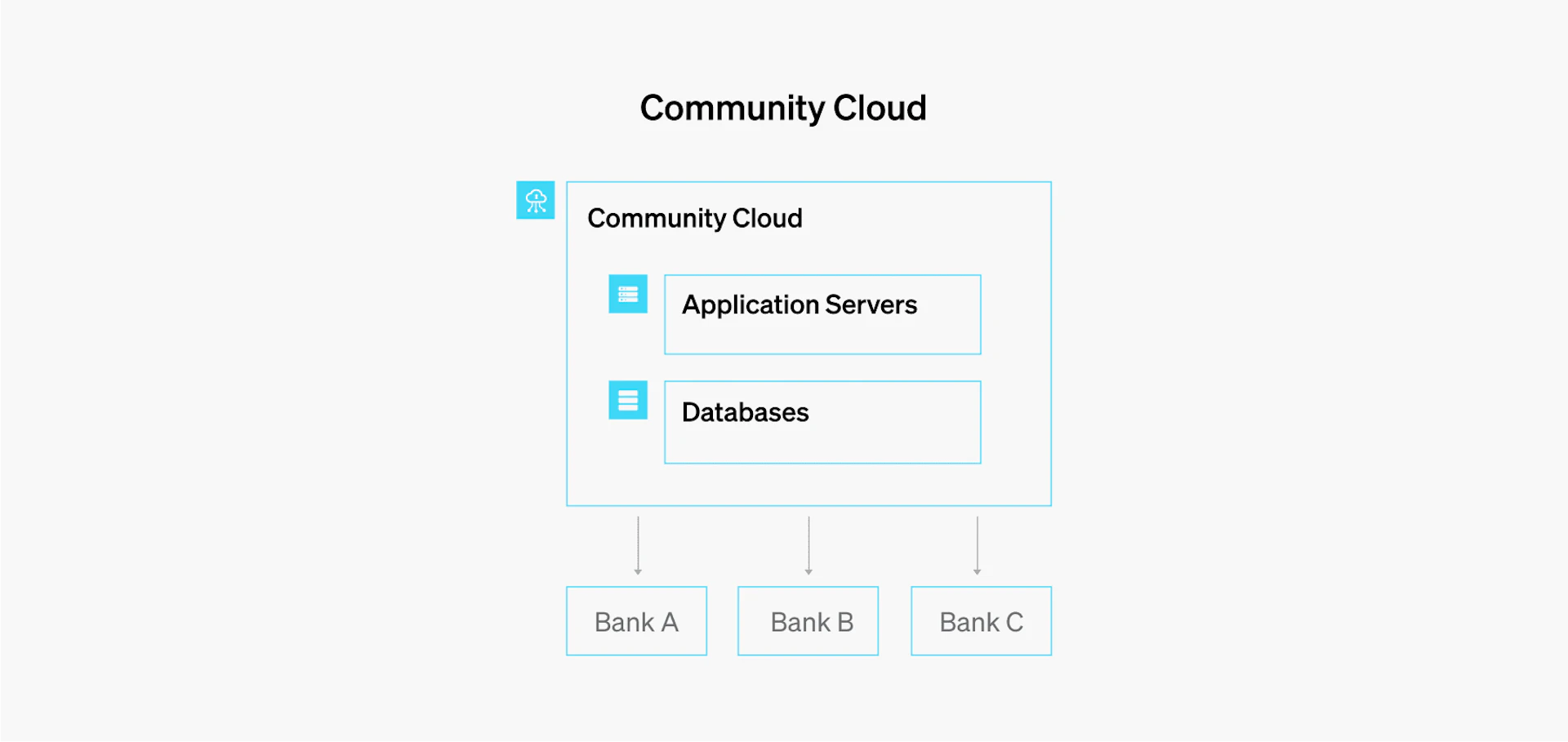The height and width of the screenshot is (742, 1568).
Task: Click the cloud icon beside Community Cloud box
Action: (x=536, y=200)
